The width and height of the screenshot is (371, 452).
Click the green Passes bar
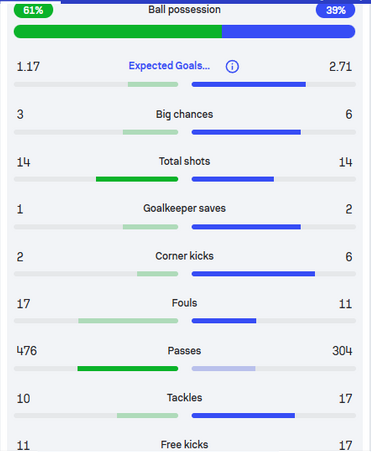click(128, 369)
